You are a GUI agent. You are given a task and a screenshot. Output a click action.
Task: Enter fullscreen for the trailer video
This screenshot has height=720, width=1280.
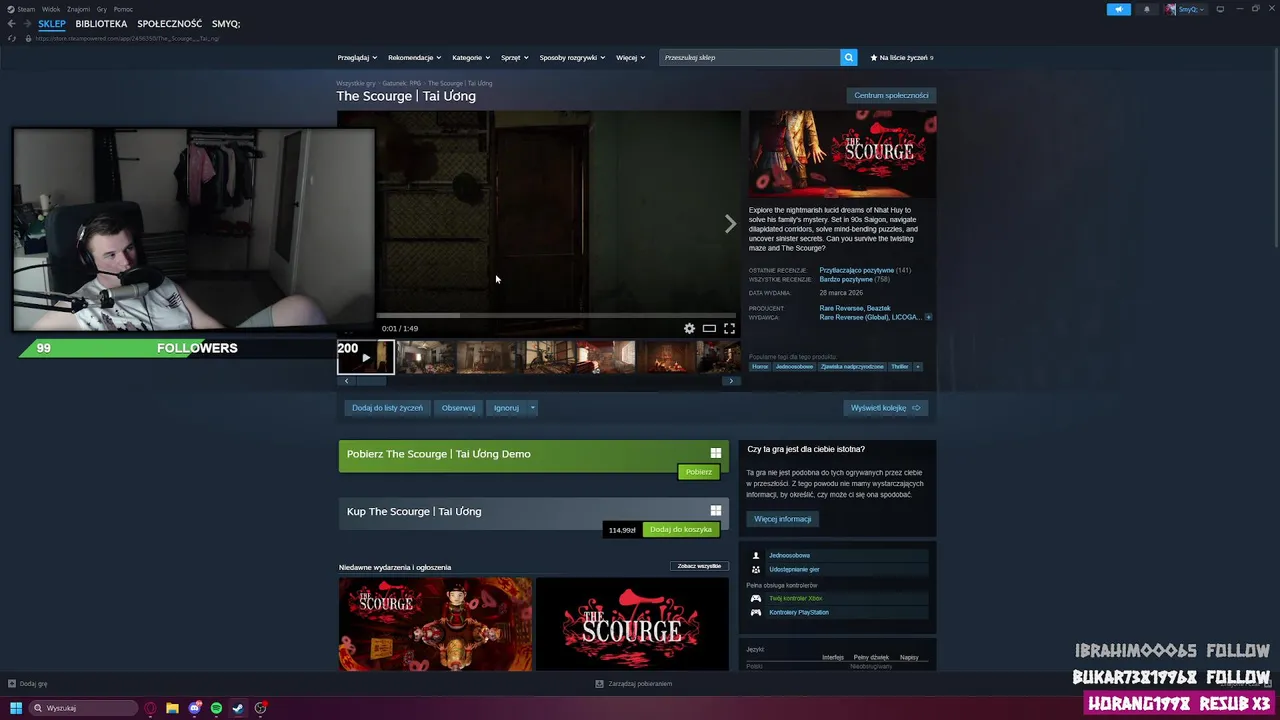click(729, 328)
